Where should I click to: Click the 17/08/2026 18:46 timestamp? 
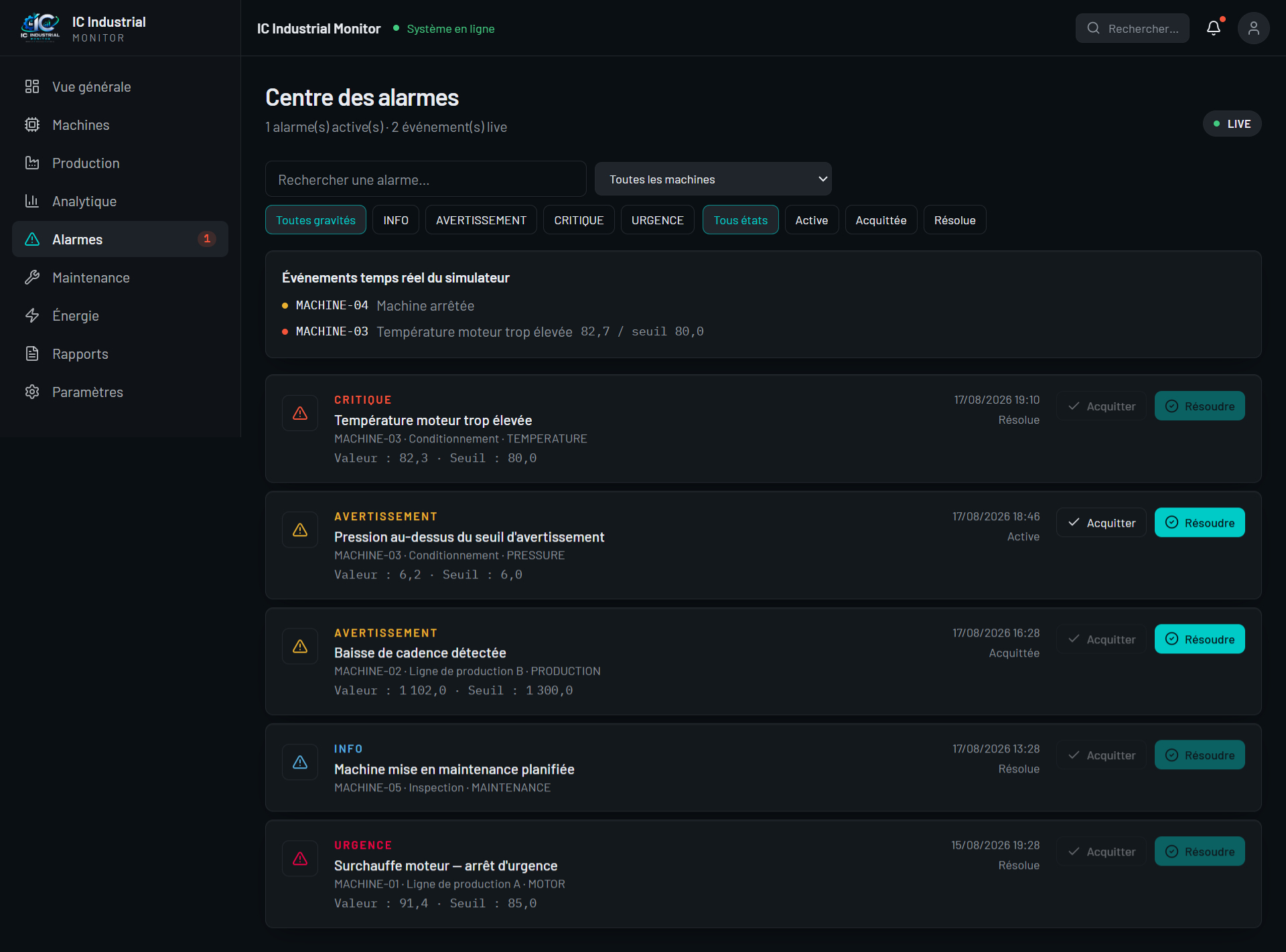(x=996, y=516)
